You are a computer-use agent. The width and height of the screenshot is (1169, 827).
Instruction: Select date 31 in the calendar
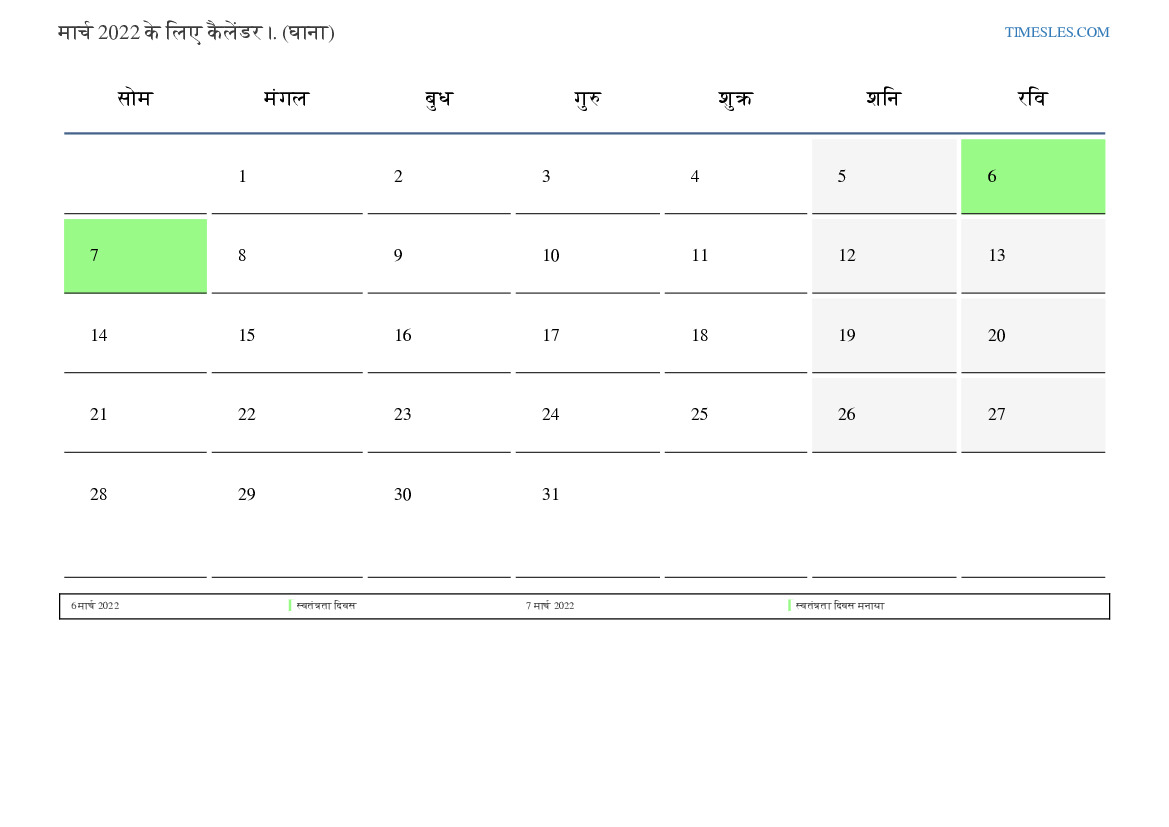click(x=587, y=517)
